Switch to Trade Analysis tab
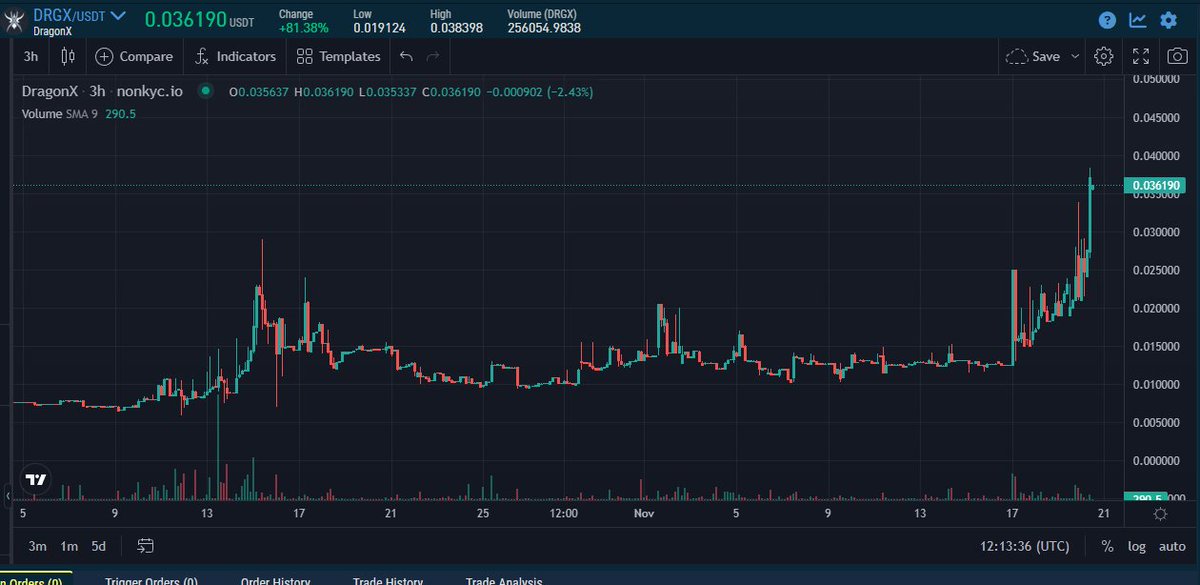 (504, 581)
